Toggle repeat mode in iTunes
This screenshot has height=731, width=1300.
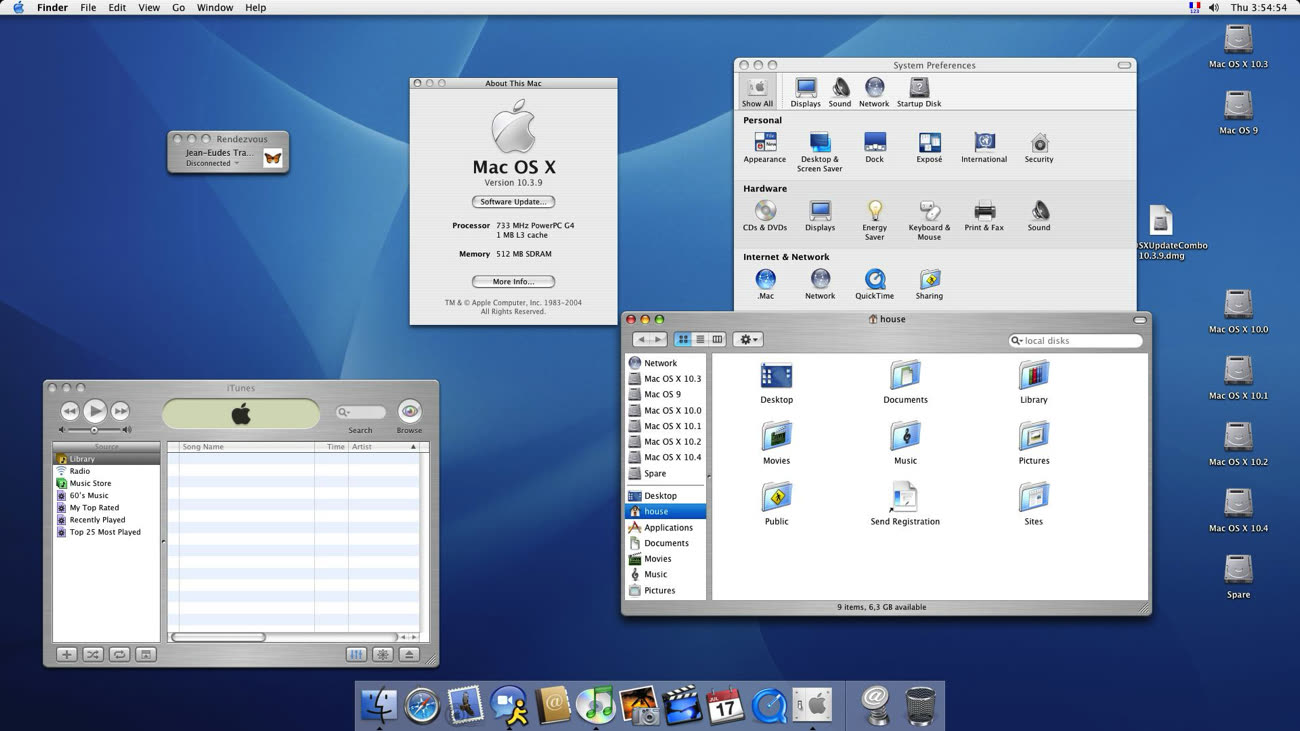[x=119, y=654]
